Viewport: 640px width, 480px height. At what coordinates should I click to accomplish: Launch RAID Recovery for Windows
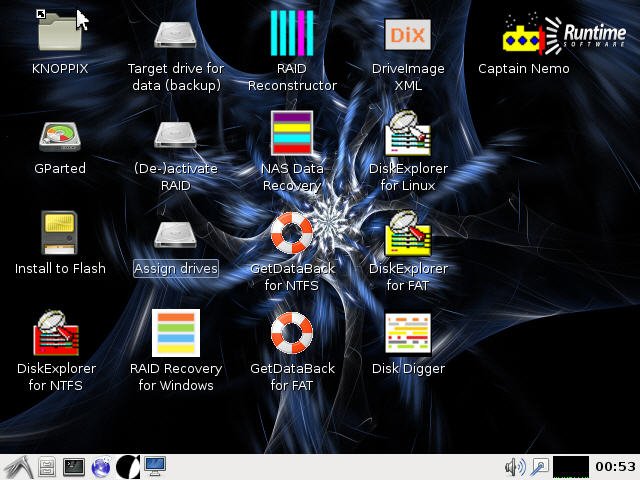point(176,334)
